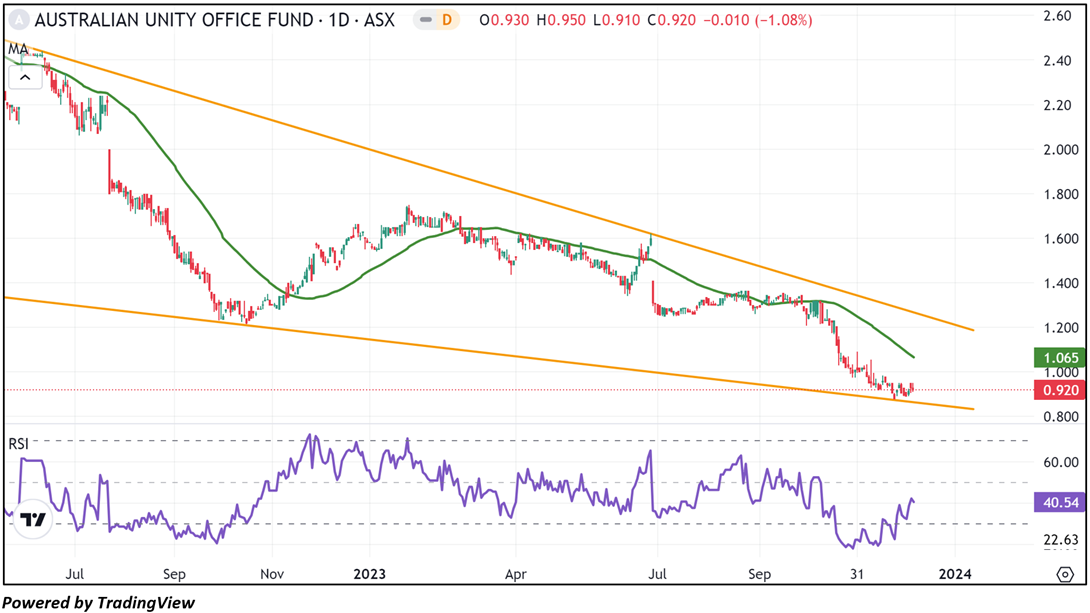This screenshot has height=613, width=1090.
Task: Click the 31 date label on time axis
Action: click(856, 574)
